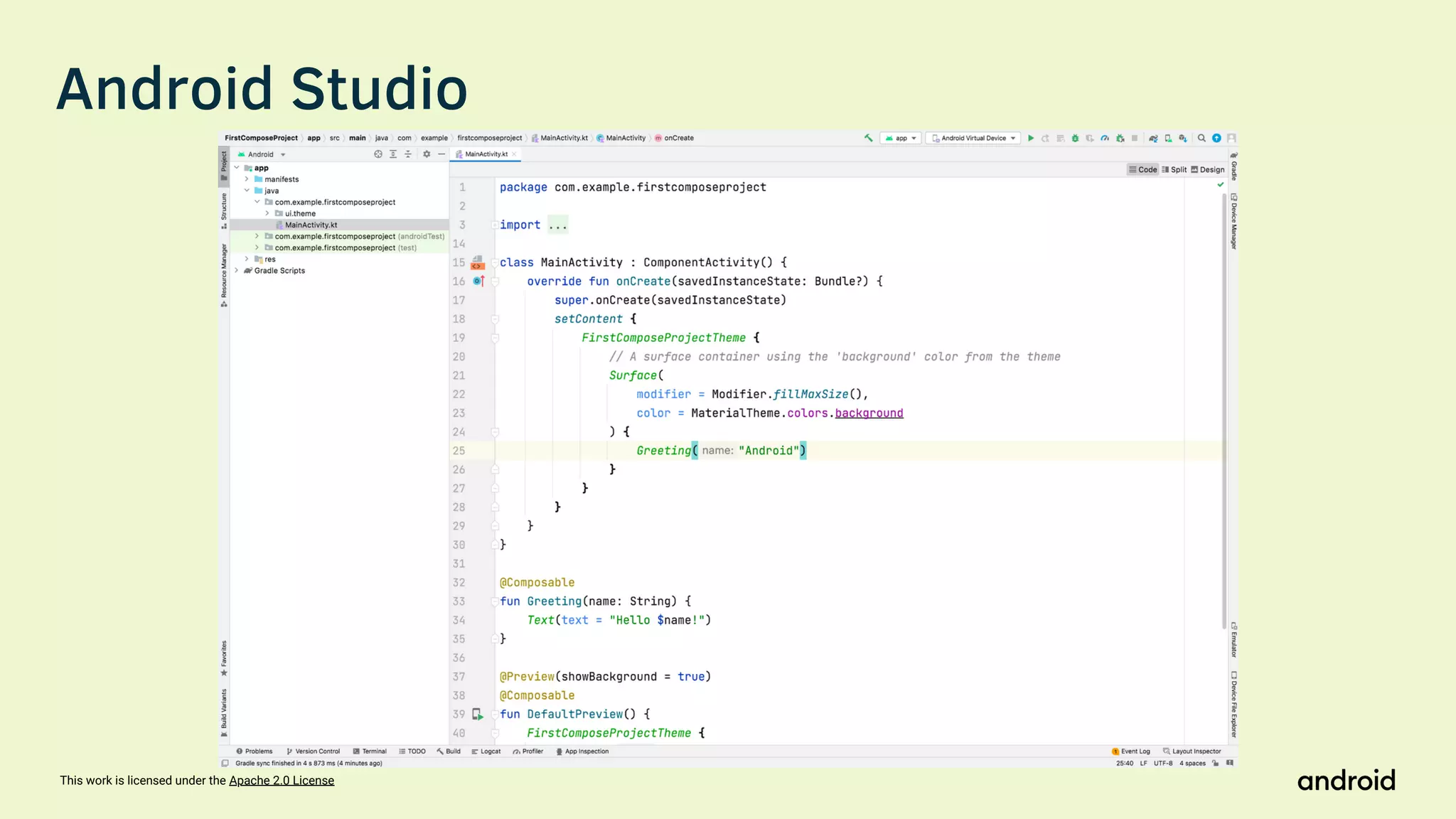Click the green Run app button
Viewport: 1456px width, 819px height.
pos(1031,139)
